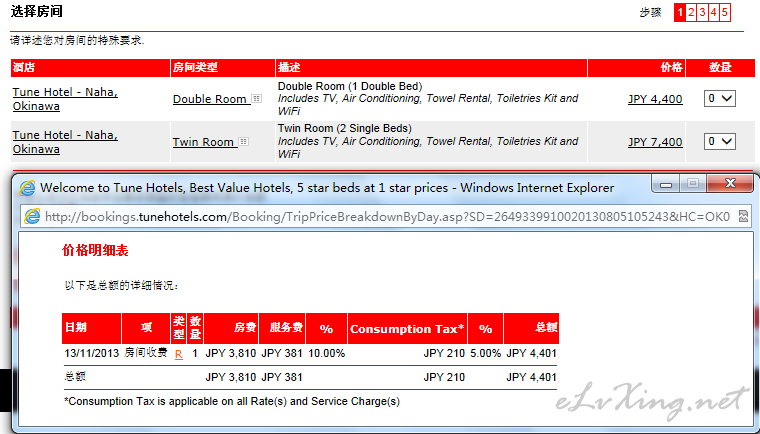Go to booking step 1
The width and height of the screenshot is (760, 434).
tap(680, 13)
